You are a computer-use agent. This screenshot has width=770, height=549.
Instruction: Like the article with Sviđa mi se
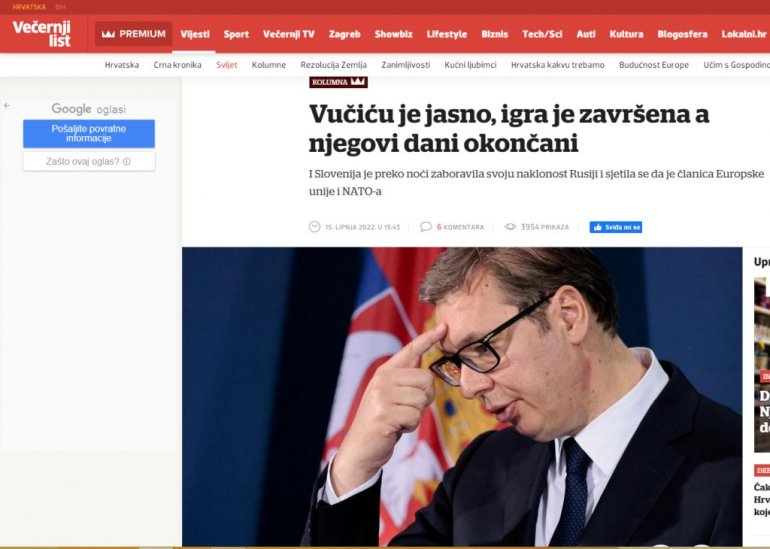coord(616,227)
